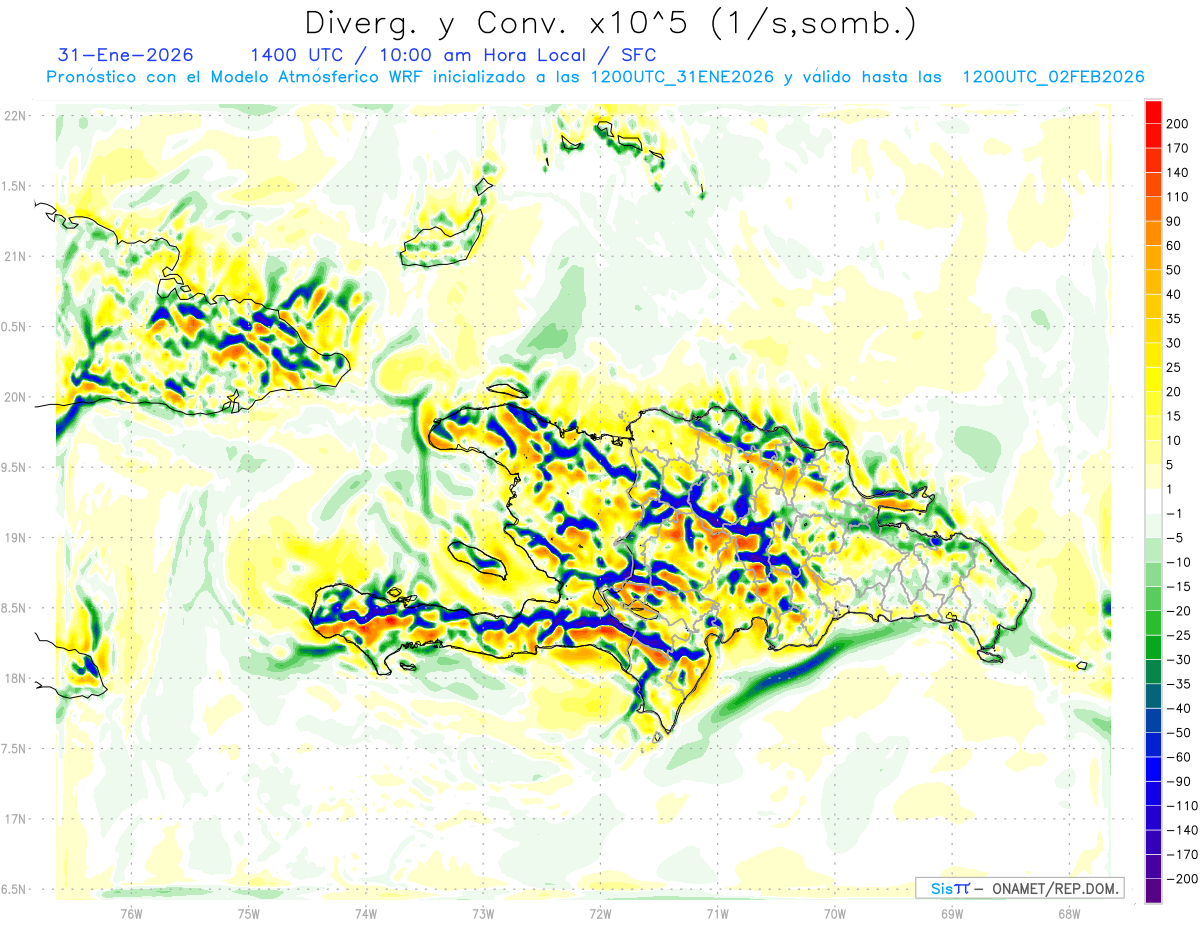1200x927 pixels.
Task: Click the white colorbar swatch between 1 and -1
Action: click(1153, 501)
